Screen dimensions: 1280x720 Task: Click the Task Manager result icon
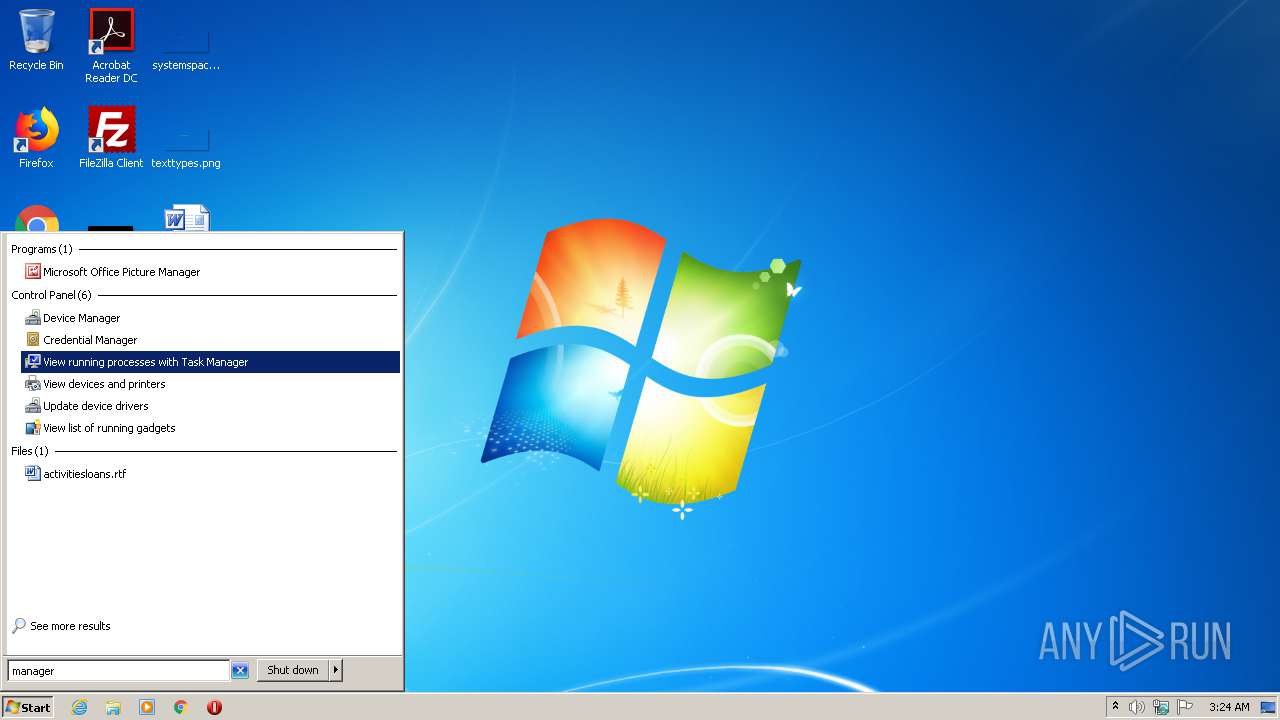(33, 362)
